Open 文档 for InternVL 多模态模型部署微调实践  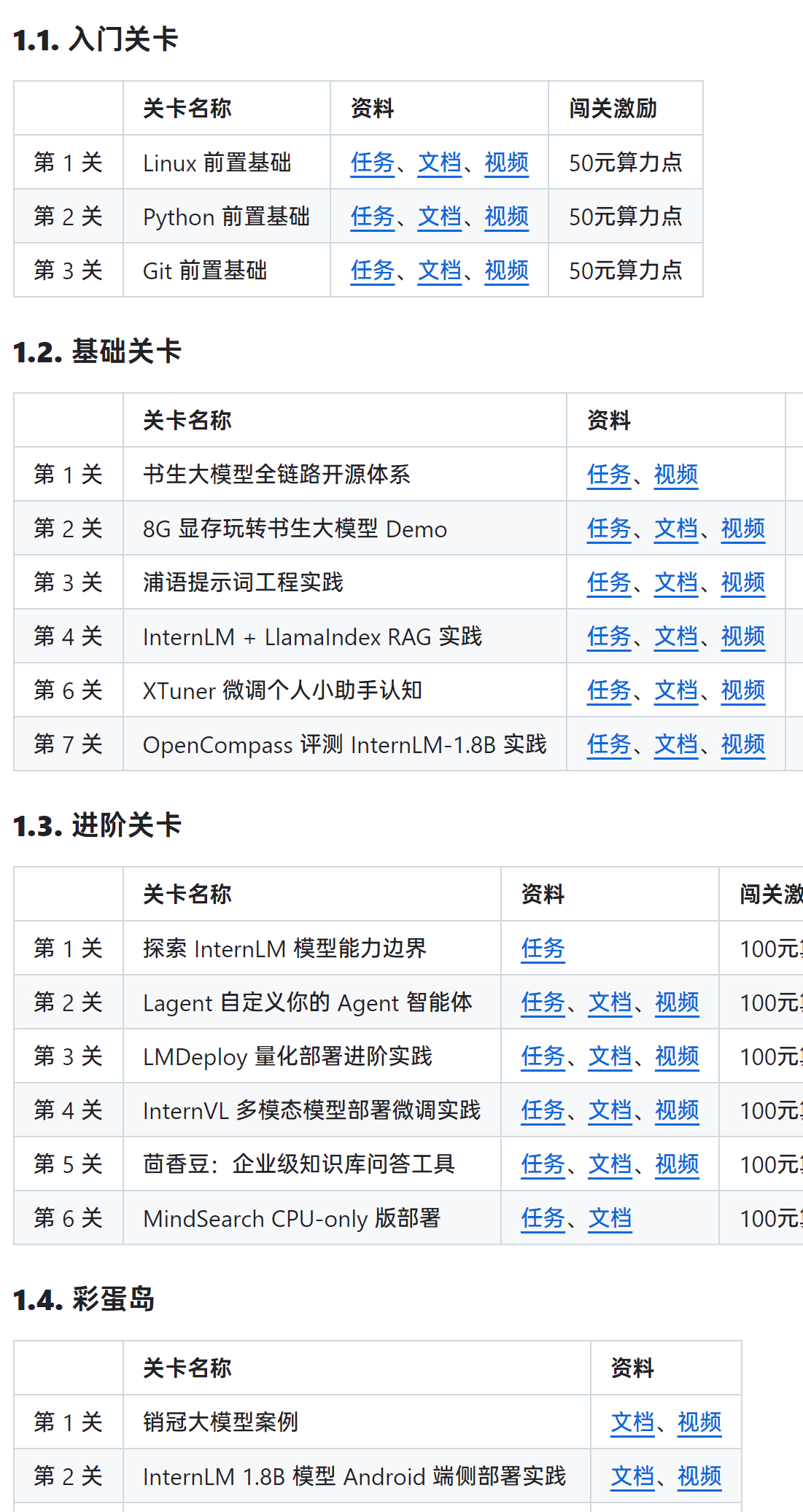[x=610, y=1110]
